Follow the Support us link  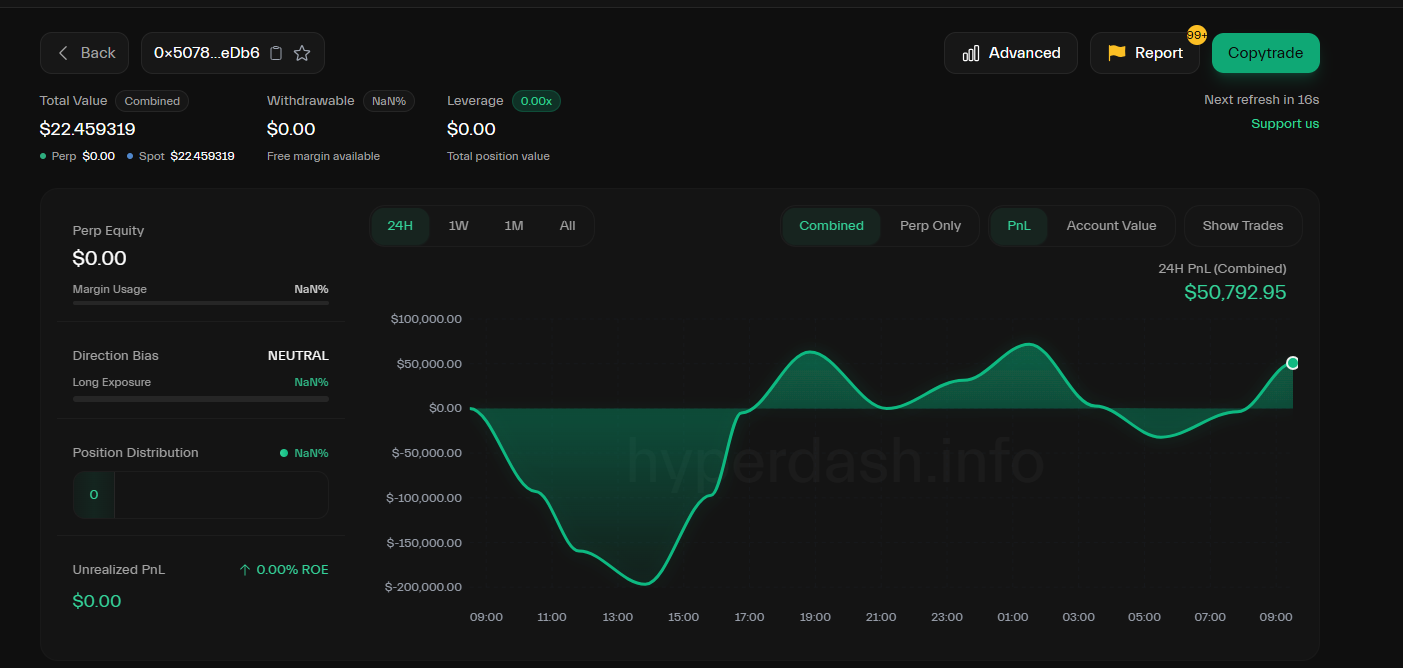coord(1285,124)
